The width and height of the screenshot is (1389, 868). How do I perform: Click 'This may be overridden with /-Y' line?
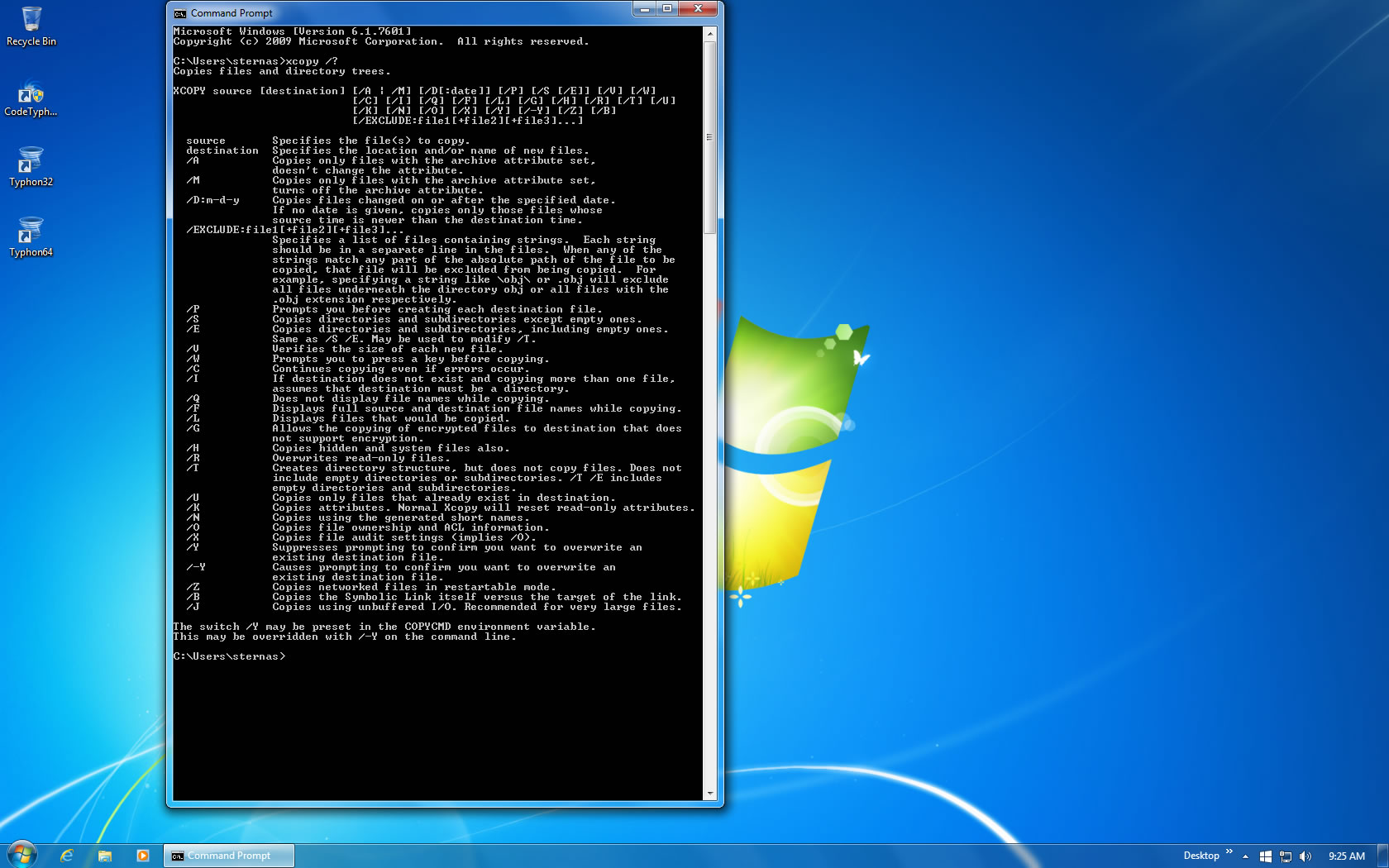(x=345, y=637)
